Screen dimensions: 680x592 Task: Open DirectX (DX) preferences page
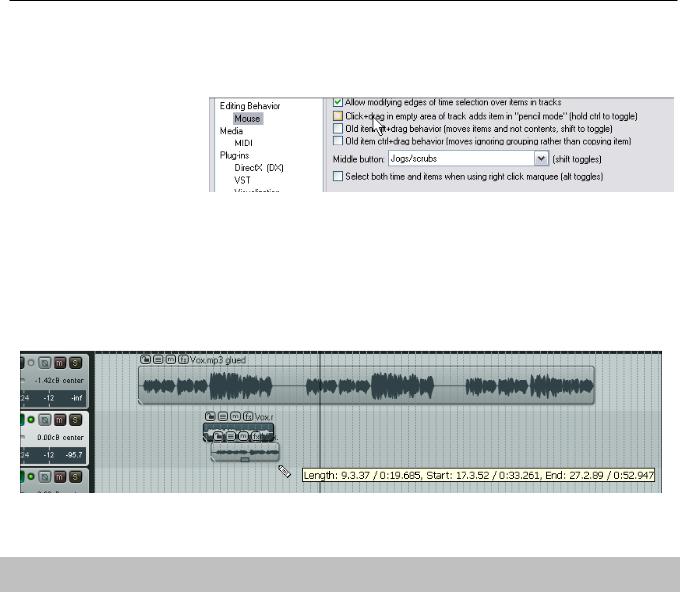[x=259, y=168]
